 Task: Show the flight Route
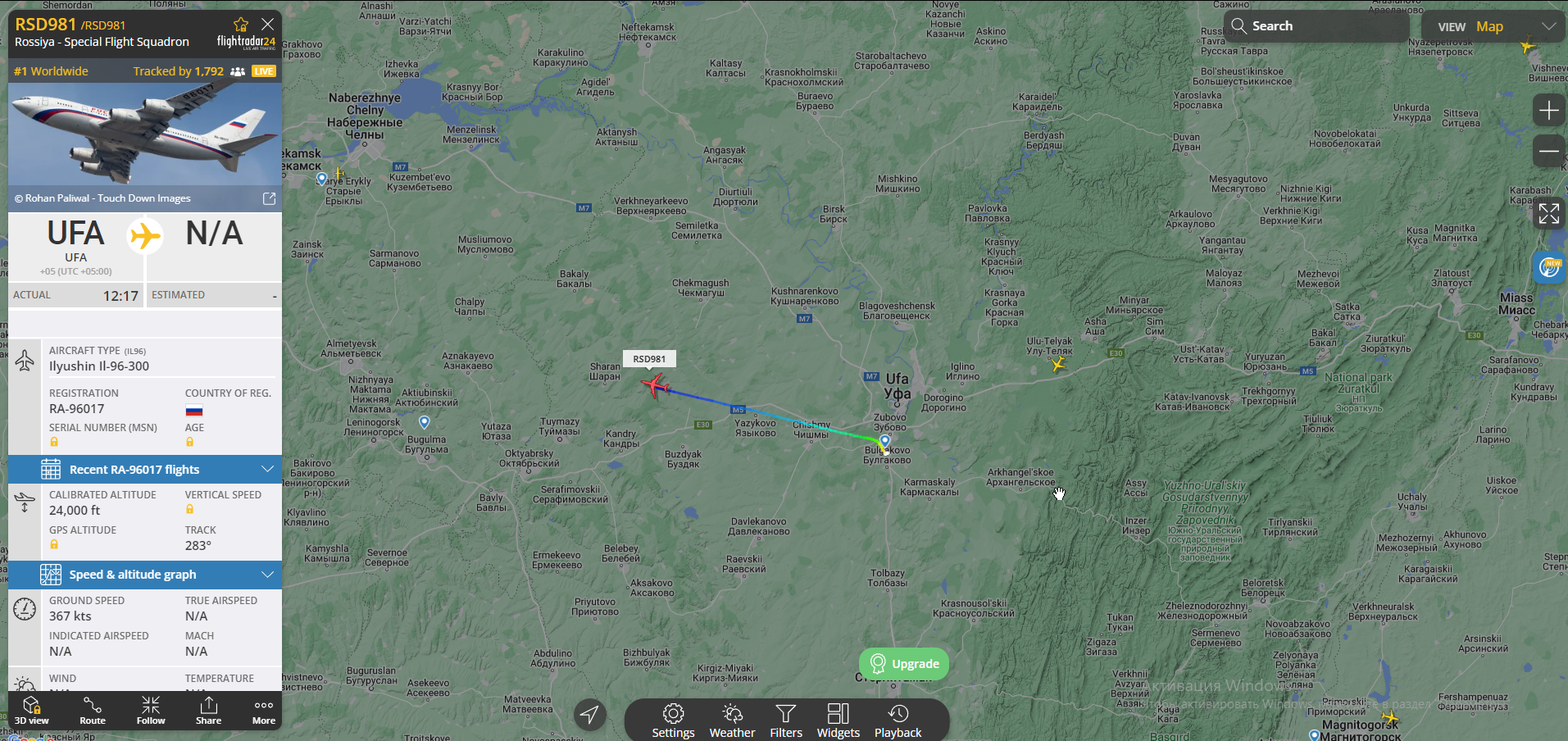pyautogui.click(x=93, y=711)
